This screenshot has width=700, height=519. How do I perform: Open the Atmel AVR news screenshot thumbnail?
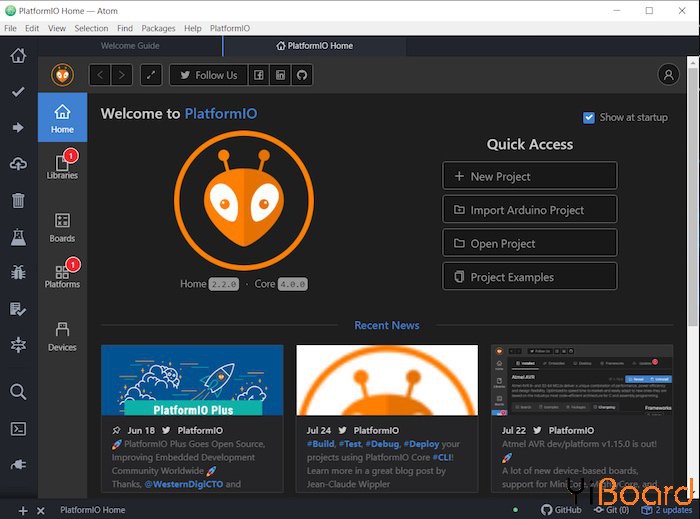(582, 380)
